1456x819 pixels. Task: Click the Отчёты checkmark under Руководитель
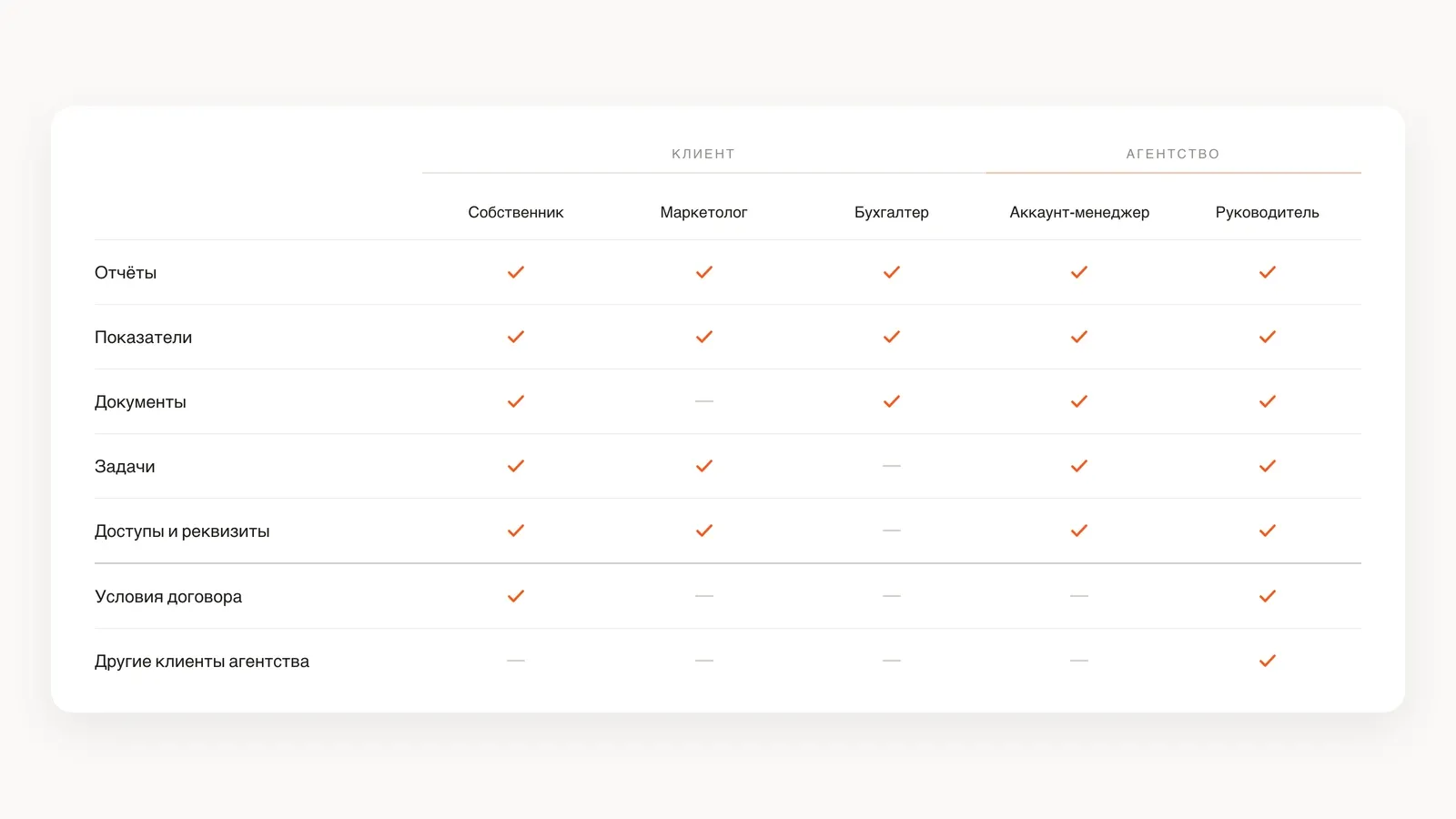1268,272
